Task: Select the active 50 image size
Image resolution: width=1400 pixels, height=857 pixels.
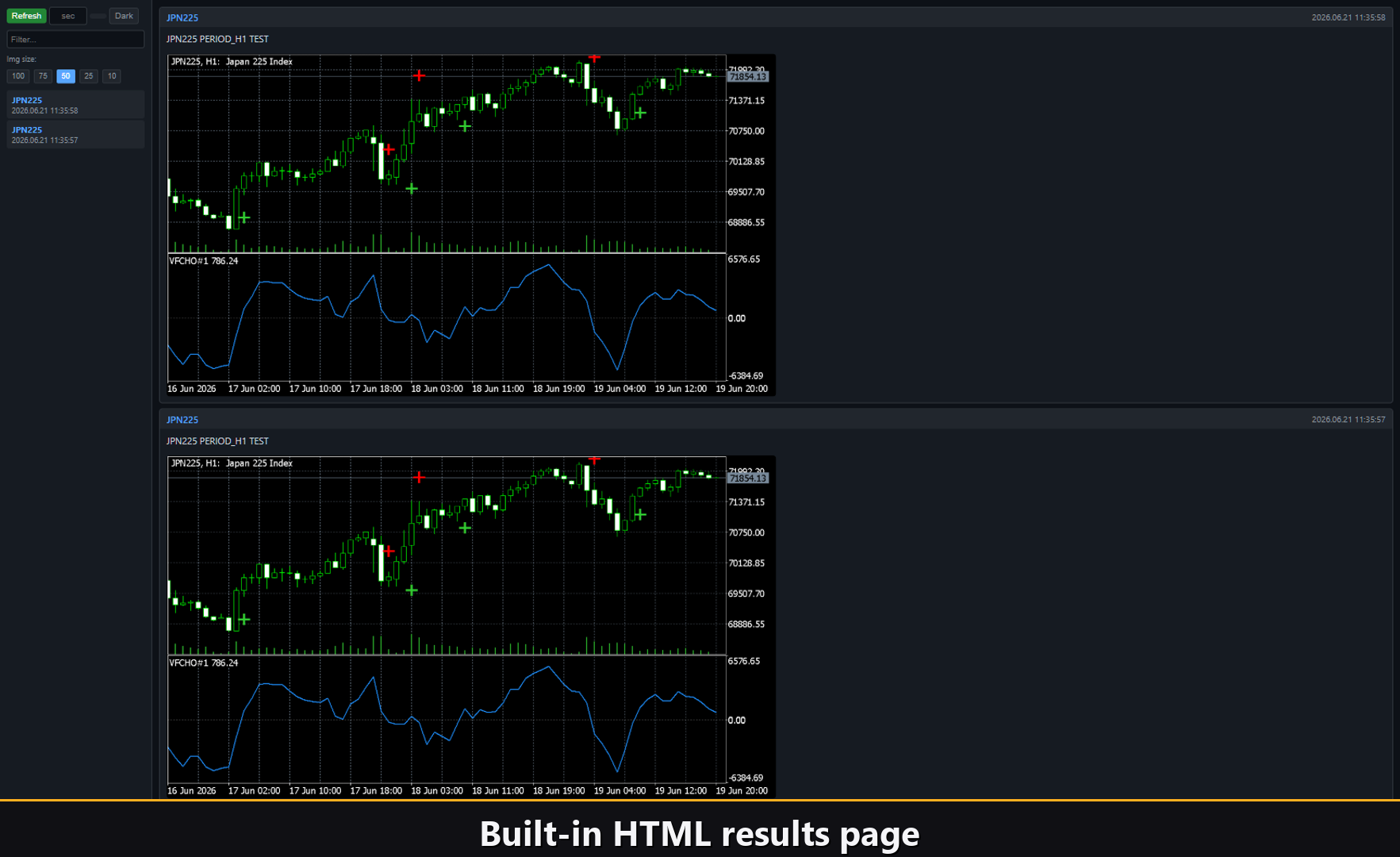Action: pos(66,76)
